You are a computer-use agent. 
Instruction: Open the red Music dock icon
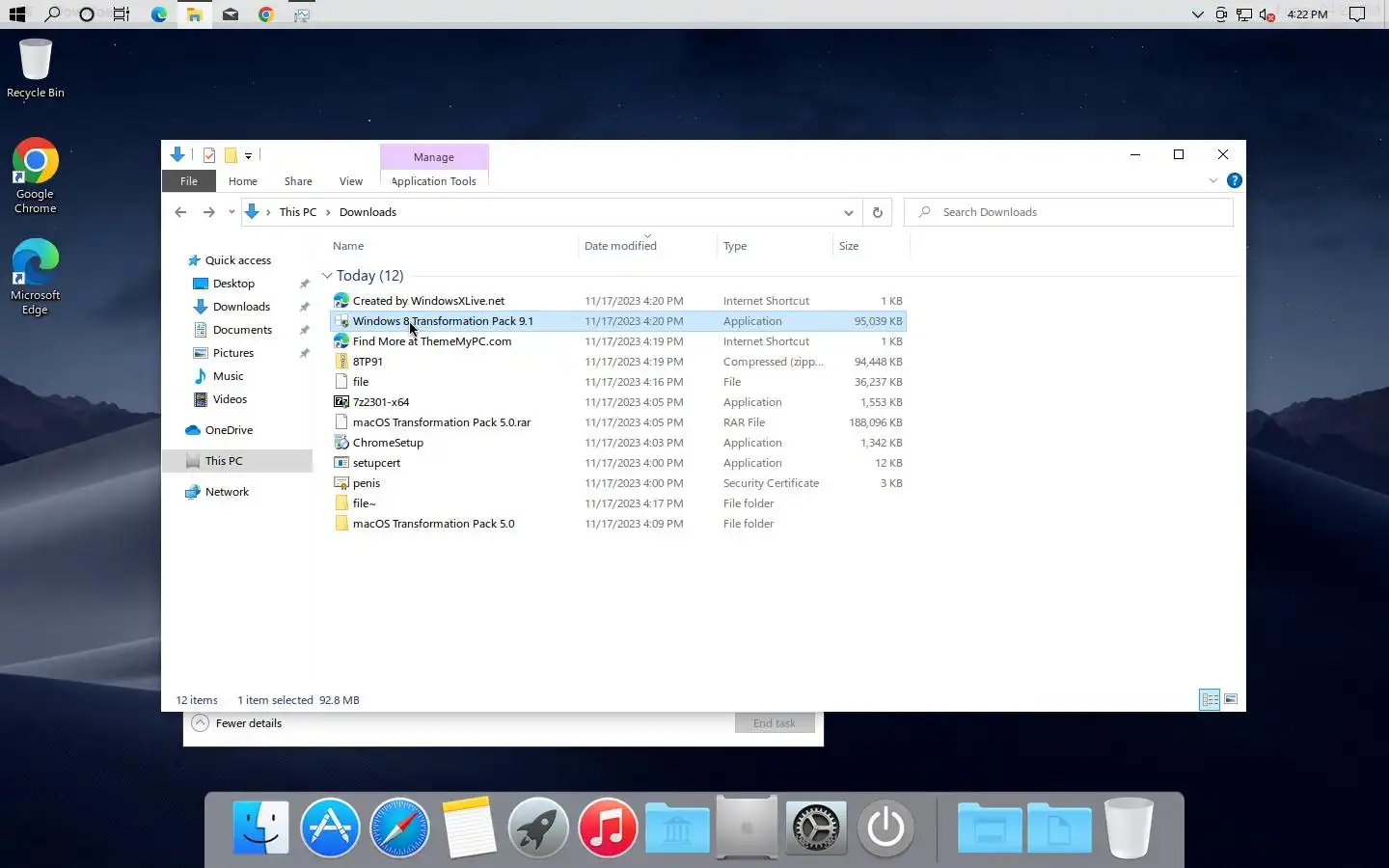[x=608, y=827]
